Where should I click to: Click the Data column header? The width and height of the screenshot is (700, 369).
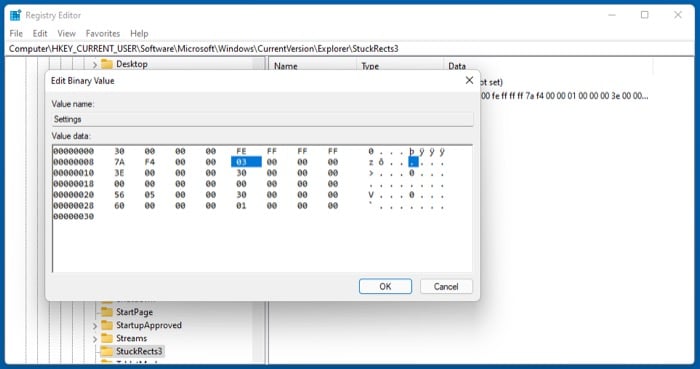(457, 66)
